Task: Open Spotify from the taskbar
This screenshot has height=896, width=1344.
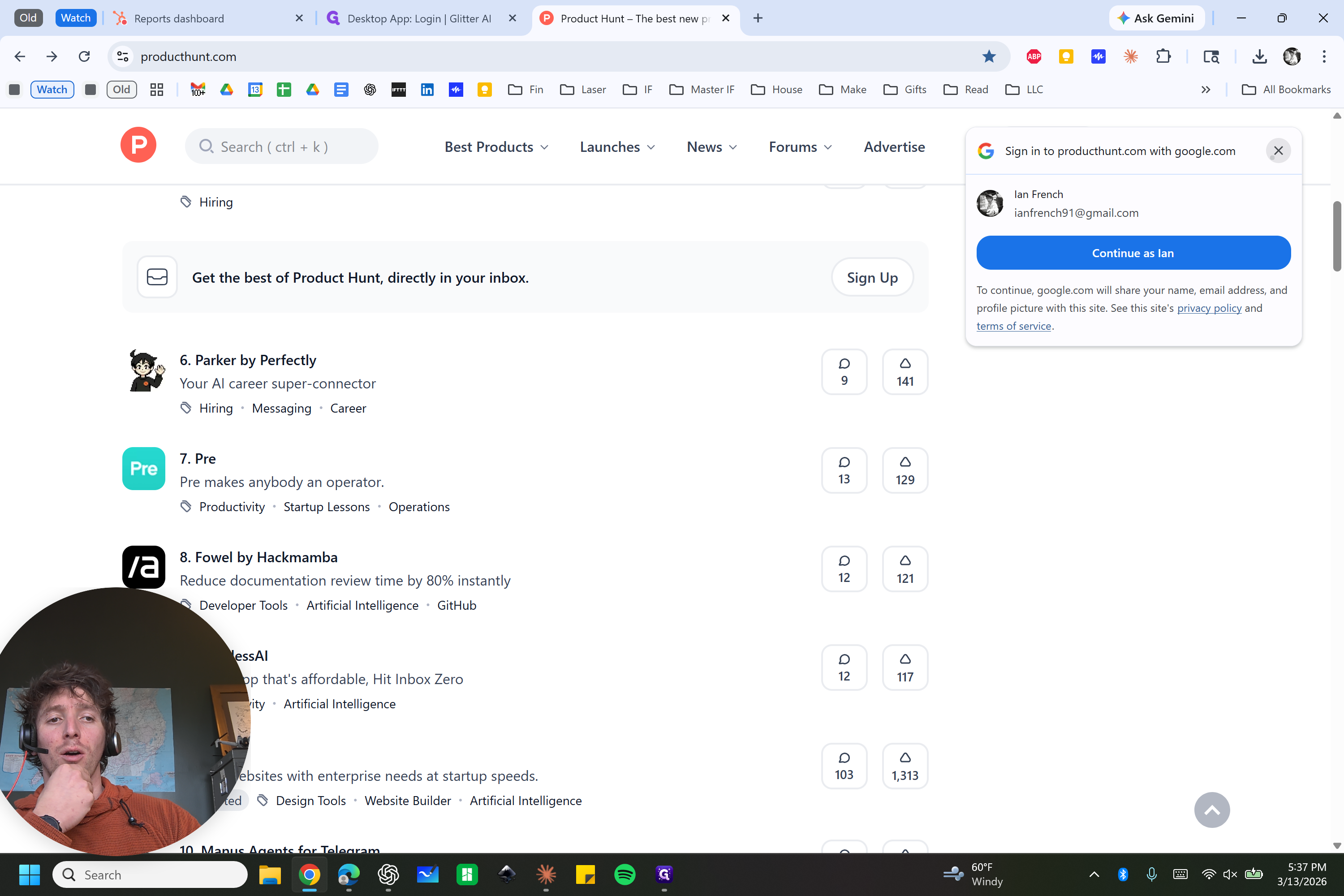Action: pos(625,874)
